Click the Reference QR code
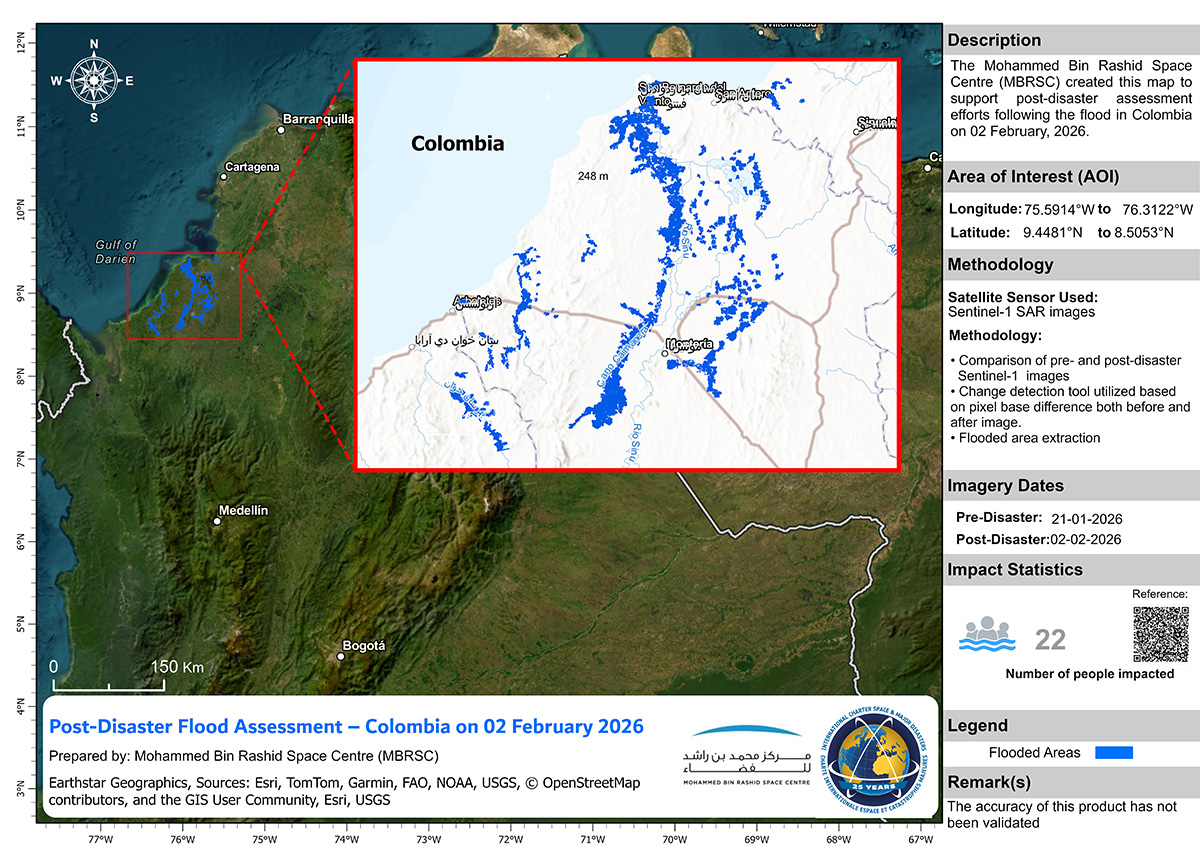This screenshot has height=849, width=1200. pos(1161,633)
